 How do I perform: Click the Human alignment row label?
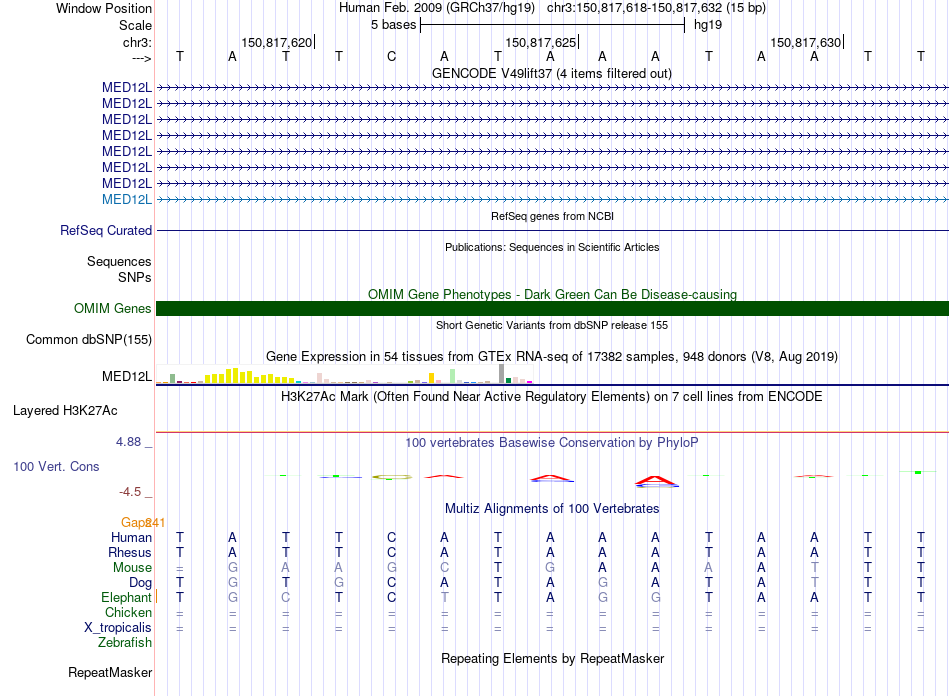131,537
